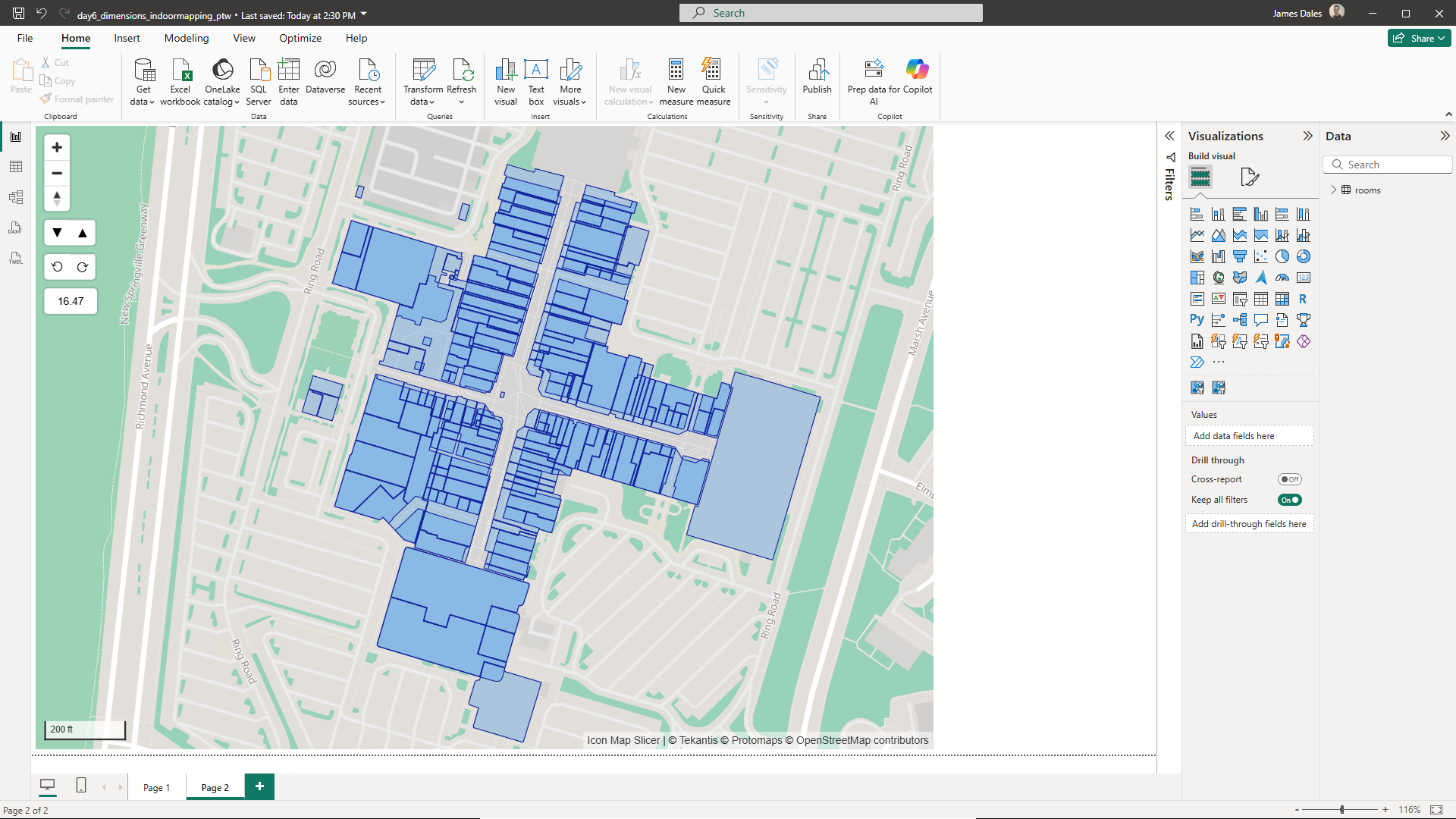Click the zoom level slider handle
The image size is (1456, 819).
(x=1341, y=810)
